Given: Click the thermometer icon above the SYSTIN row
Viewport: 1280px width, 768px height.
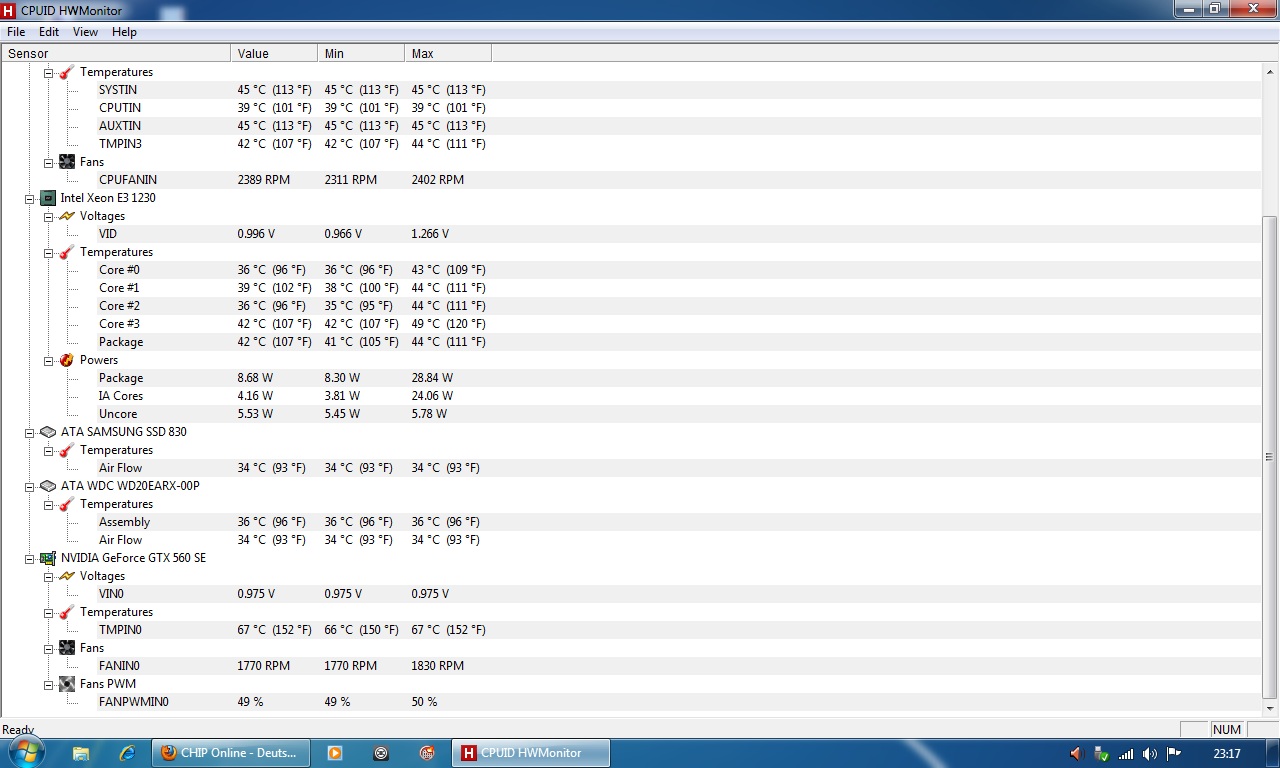Looking at the screenshot, I should (67, 72).
